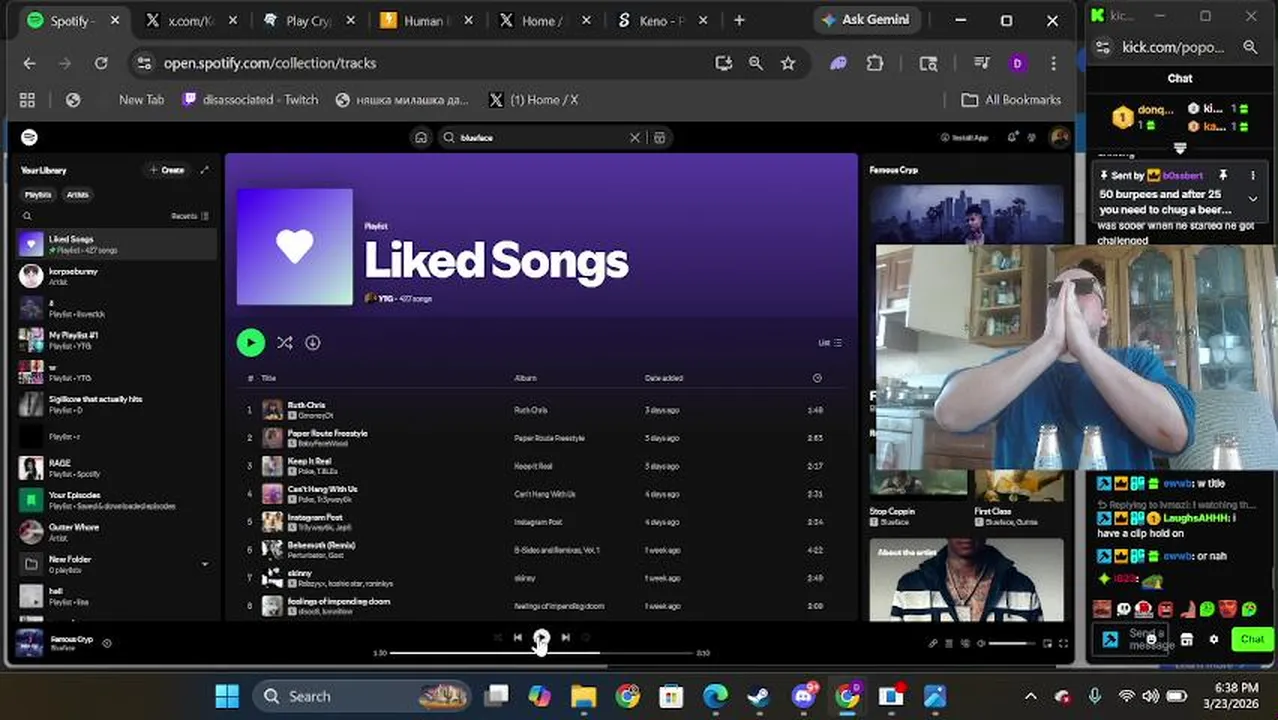Expand pinned message chevron in Kick chat

[x=1253, y=199]
